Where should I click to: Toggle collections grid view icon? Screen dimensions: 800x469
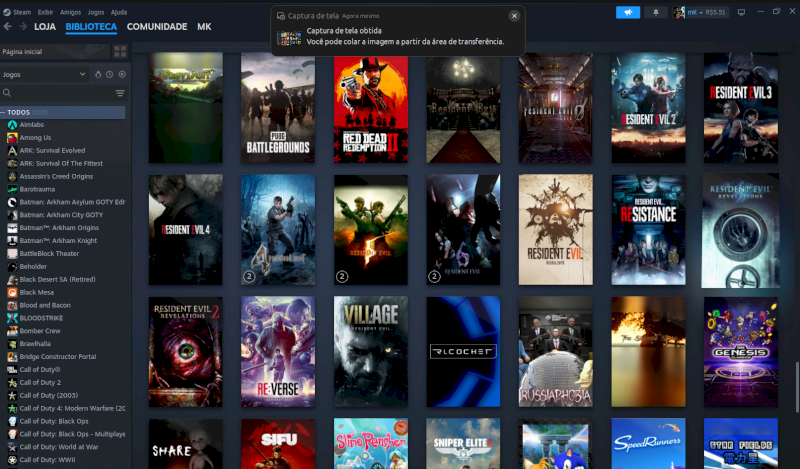pyautogui.click(x=120, y=51)
